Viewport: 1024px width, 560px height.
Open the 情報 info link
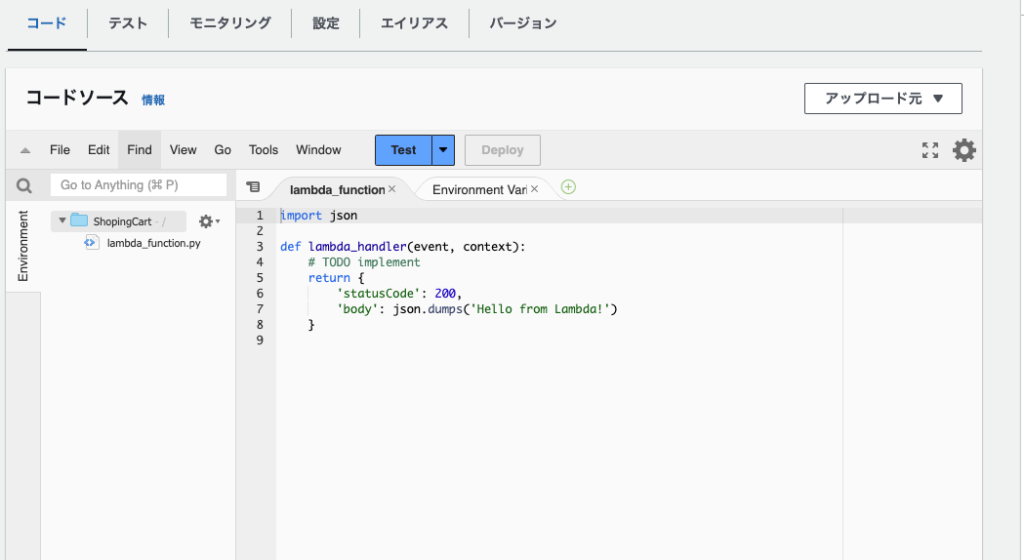click(153, 100)
